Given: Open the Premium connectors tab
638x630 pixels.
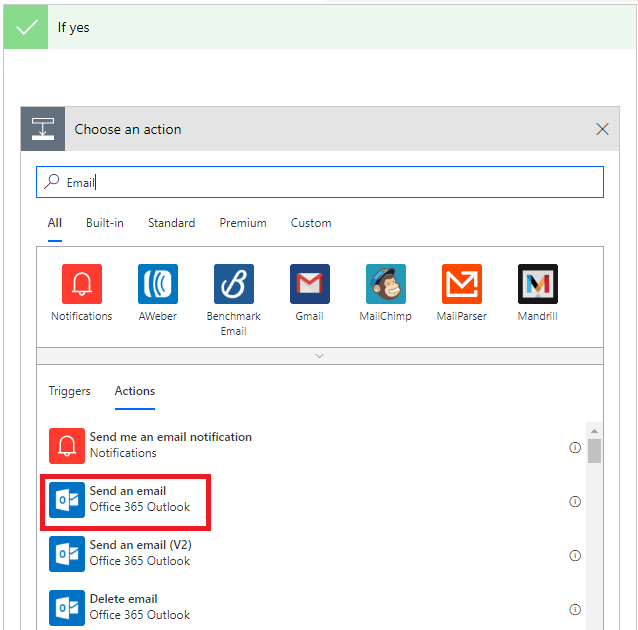Looking at the screenshot, I should coord(243,223).
